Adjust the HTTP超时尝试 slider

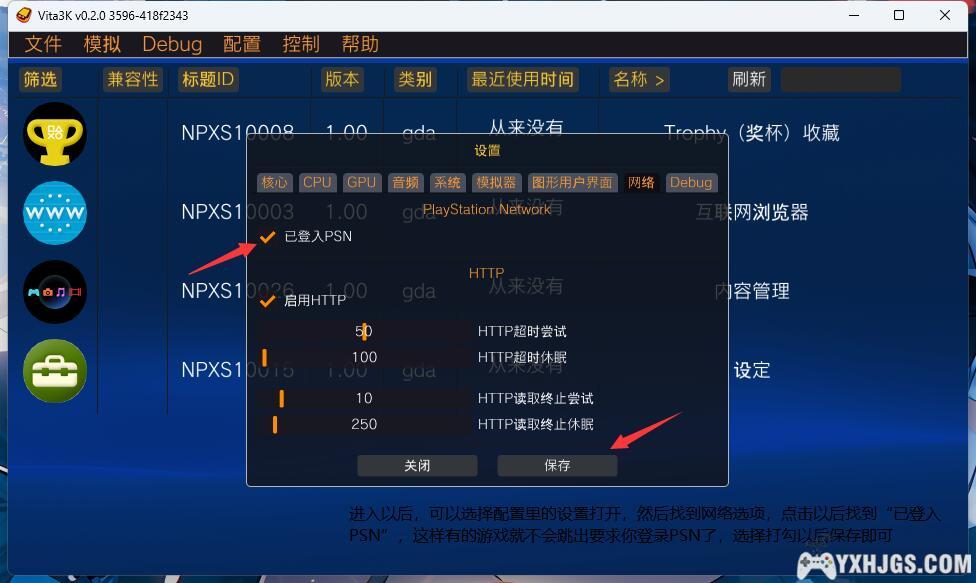tap(364, 331)
